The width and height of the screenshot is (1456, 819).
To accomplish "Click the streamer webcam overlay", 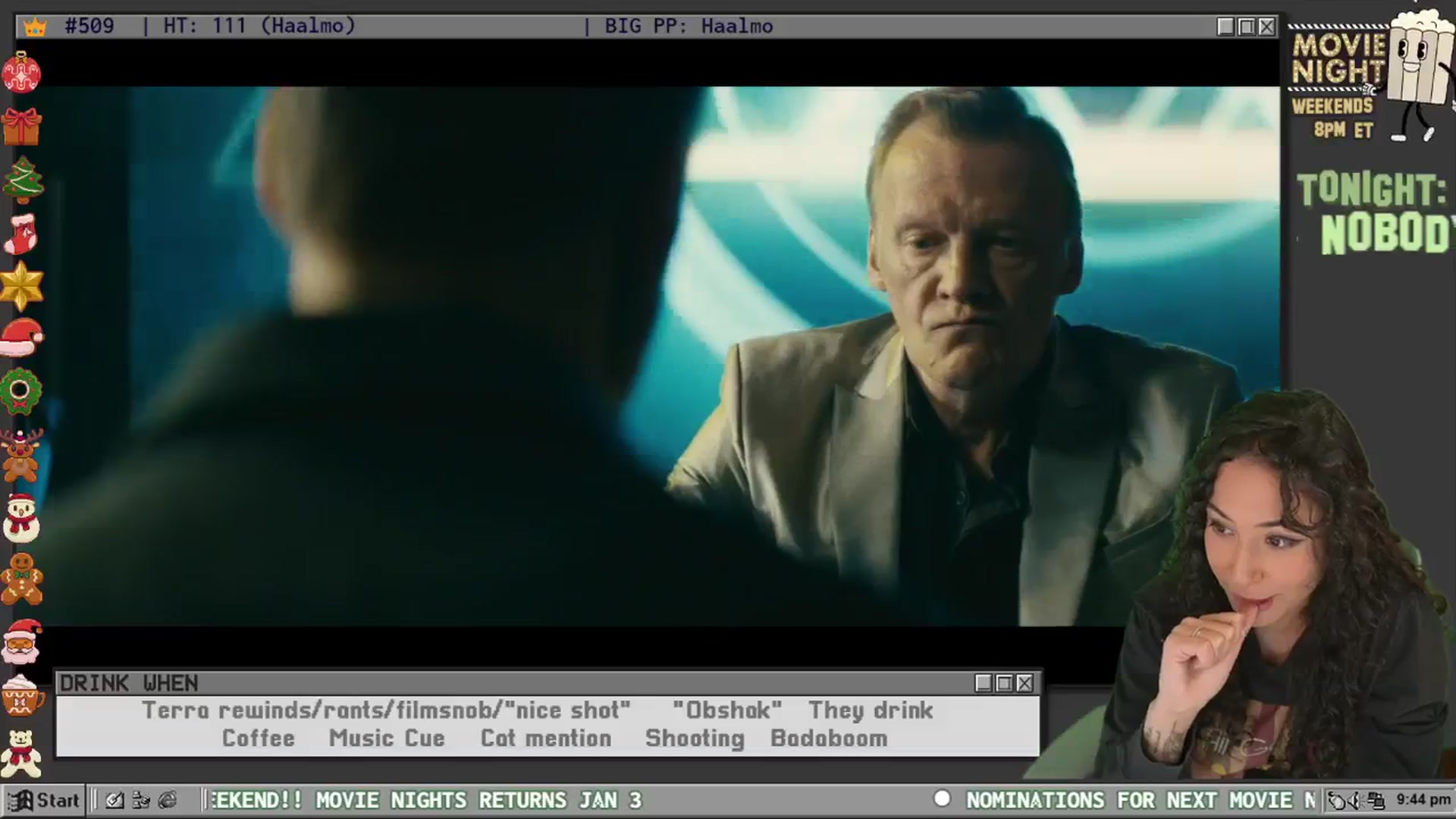I will coord(1282,585).
